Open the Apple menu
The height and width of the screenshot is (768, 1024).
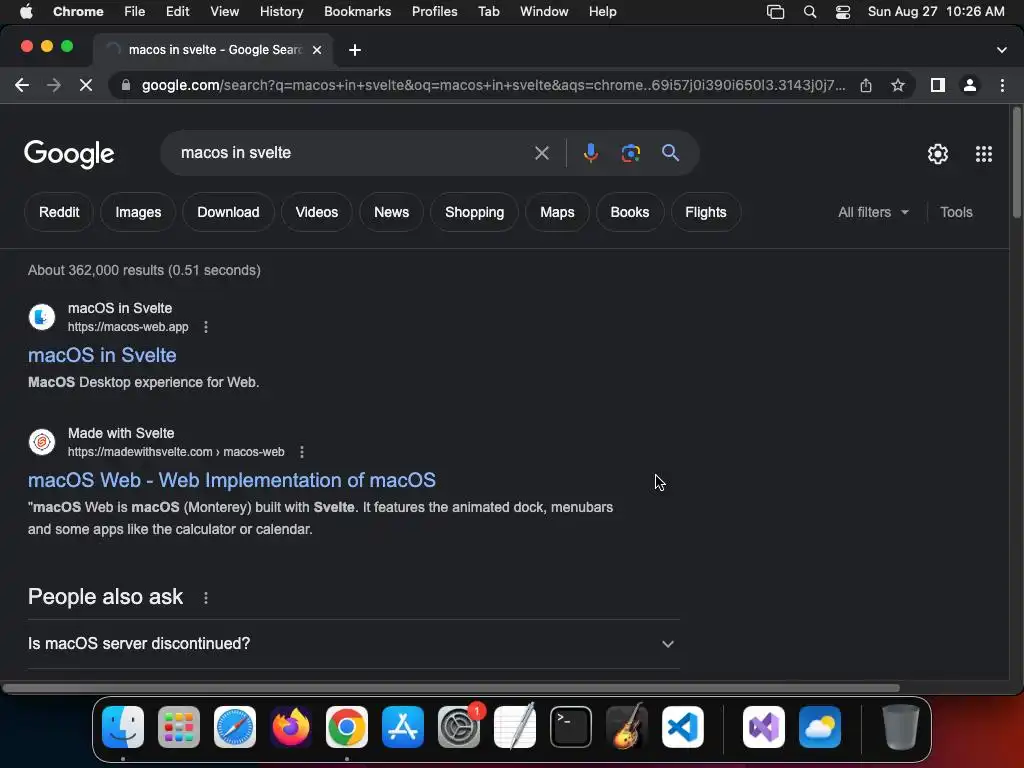[26, 12]
